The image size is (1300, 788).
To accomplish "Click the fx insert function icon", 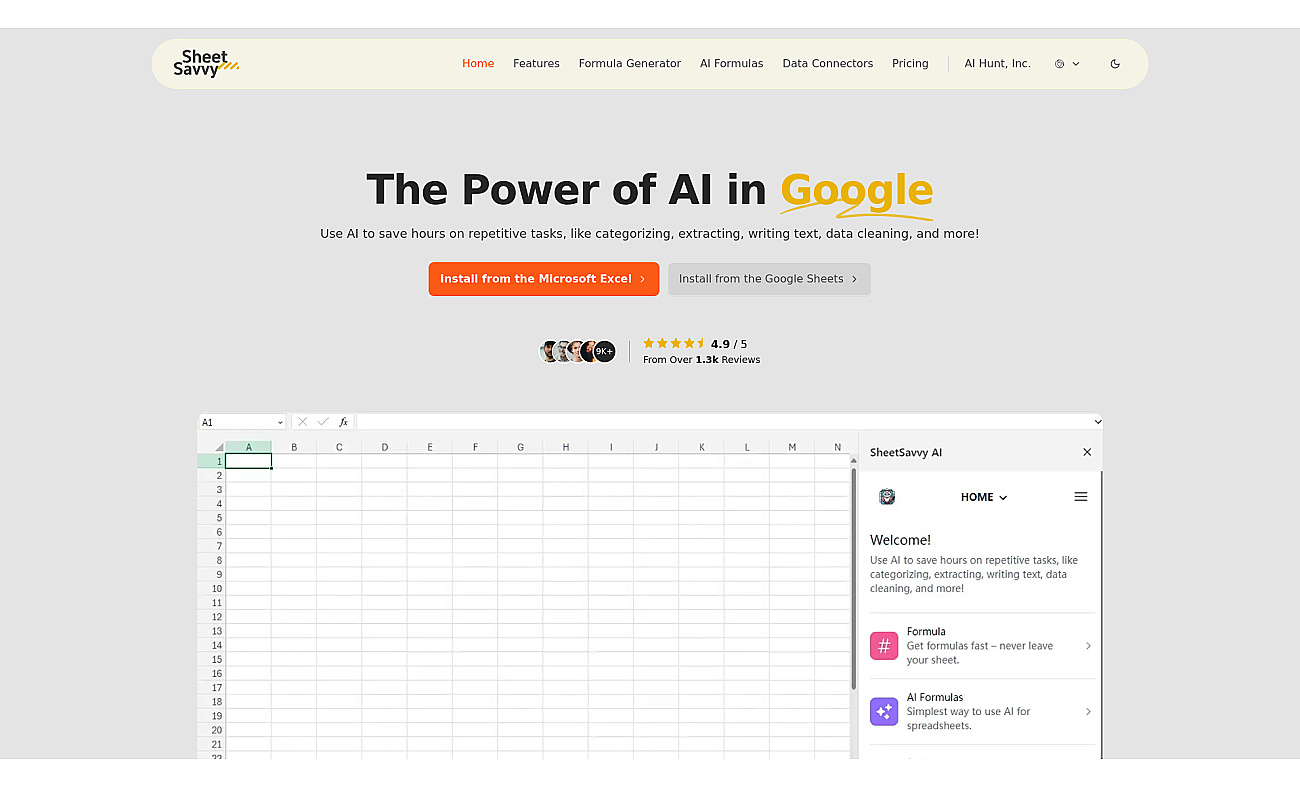I will pos(343,422).
